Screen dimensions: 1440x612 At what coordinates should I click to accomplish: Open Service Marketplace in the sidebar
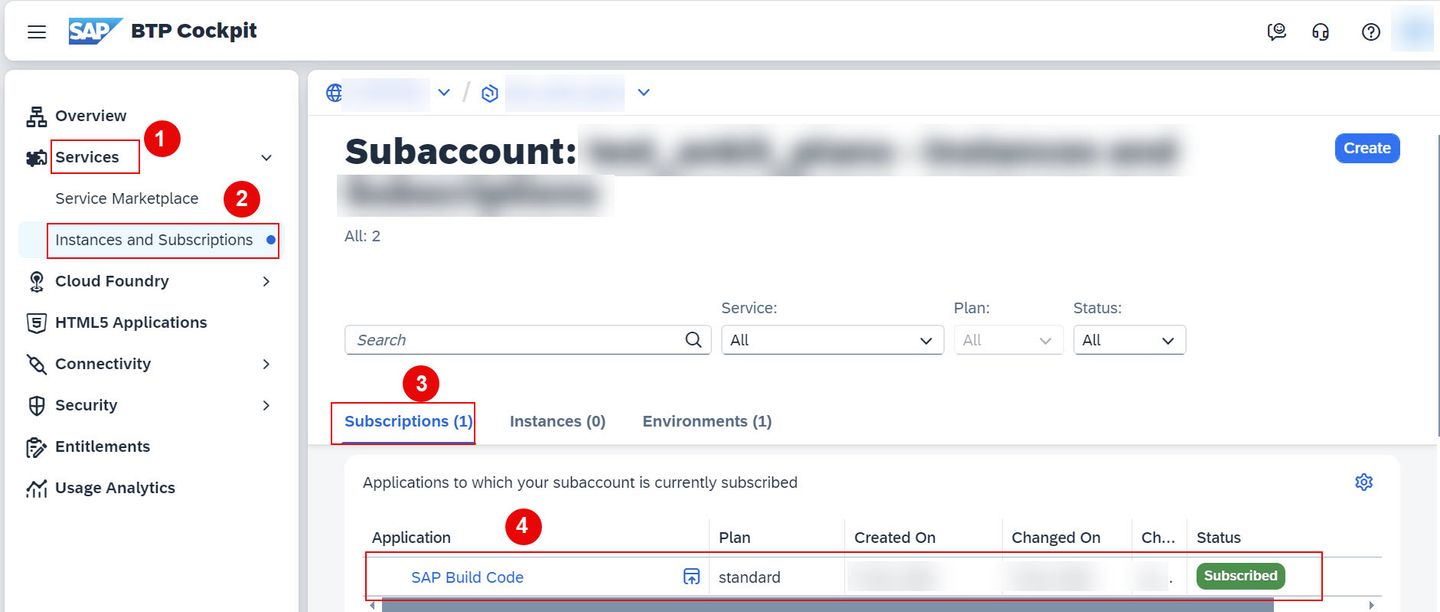(127, 199)
